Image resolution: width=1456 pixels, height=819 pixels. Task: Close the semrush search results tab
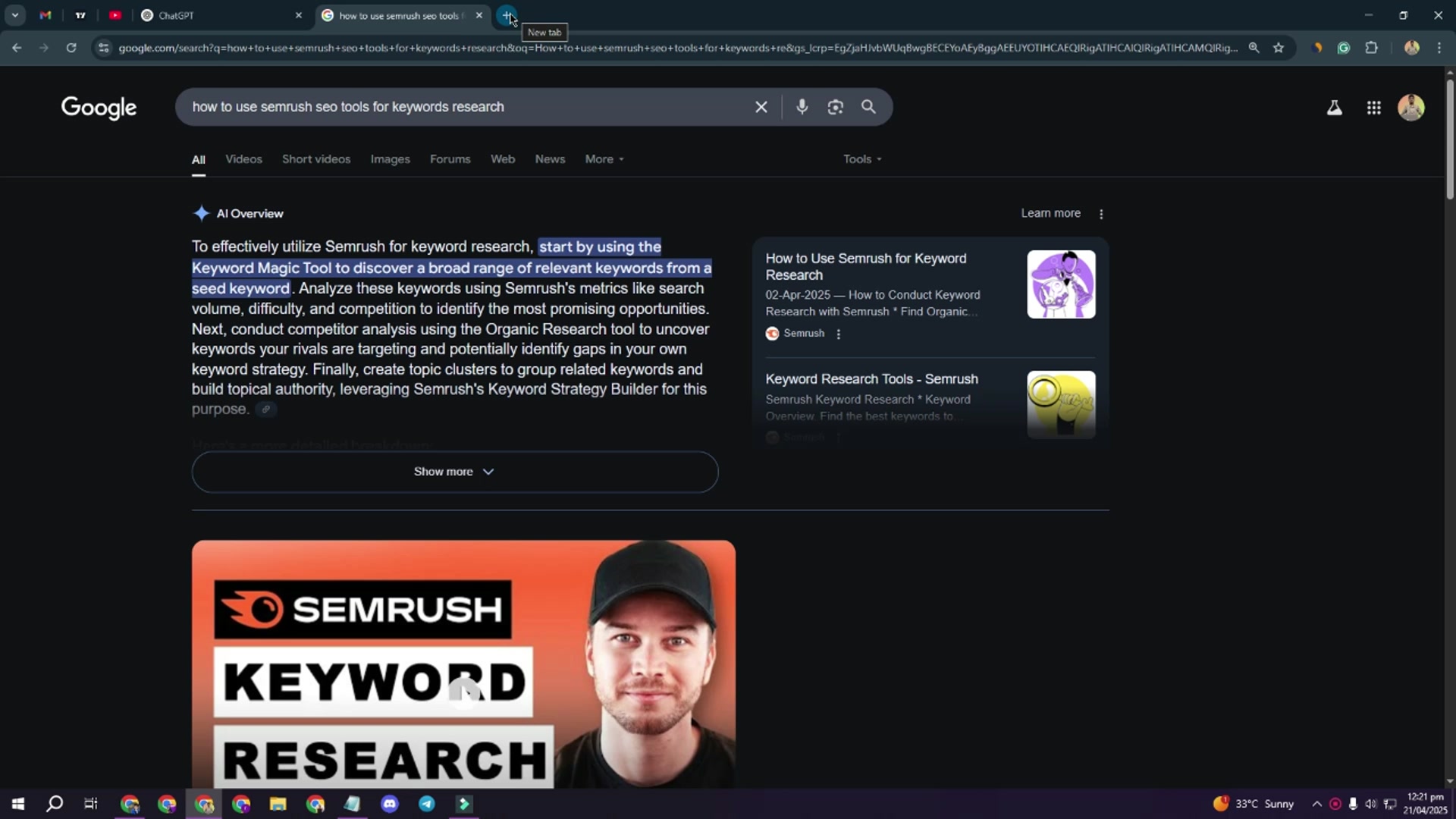(x=479, y=15)
